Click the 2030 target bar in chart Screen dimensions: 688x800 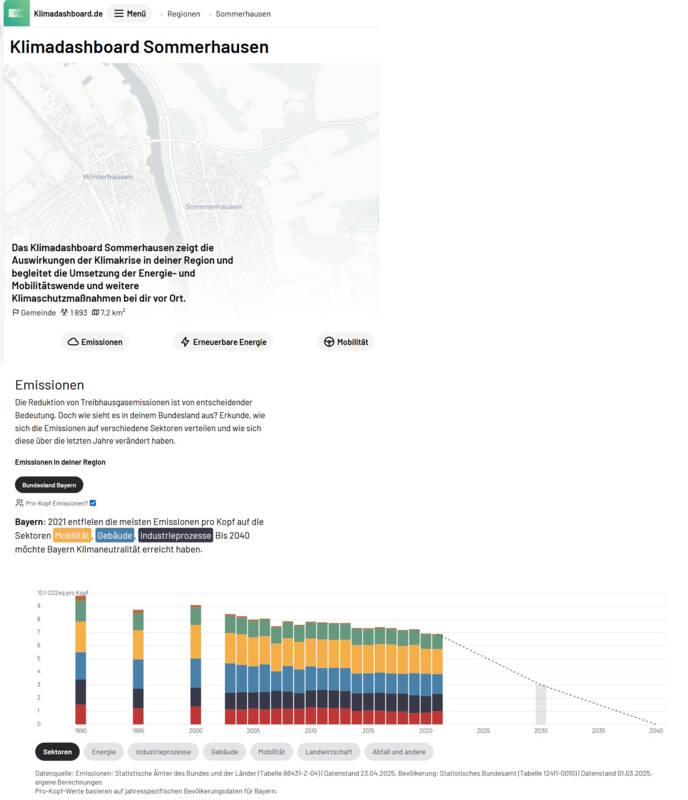[541, 704]
